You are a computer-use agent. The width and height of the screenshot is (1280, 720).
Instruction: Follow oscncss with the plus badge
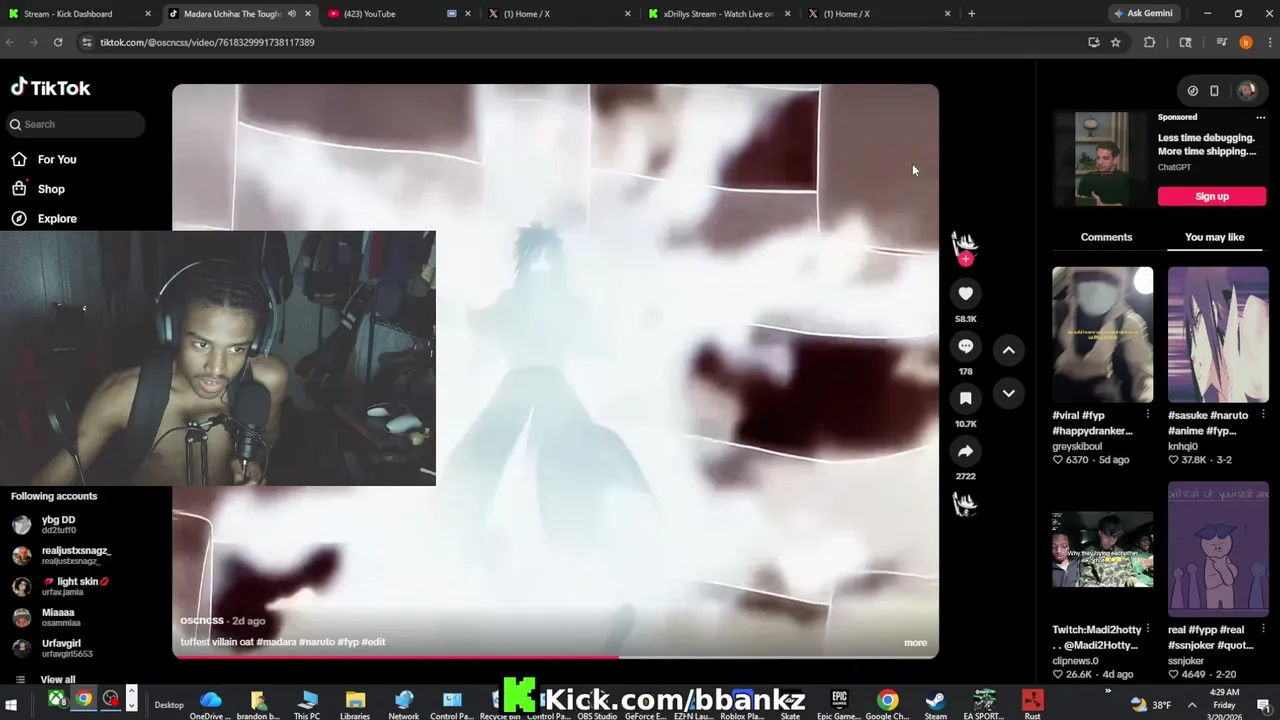(965, 259)
